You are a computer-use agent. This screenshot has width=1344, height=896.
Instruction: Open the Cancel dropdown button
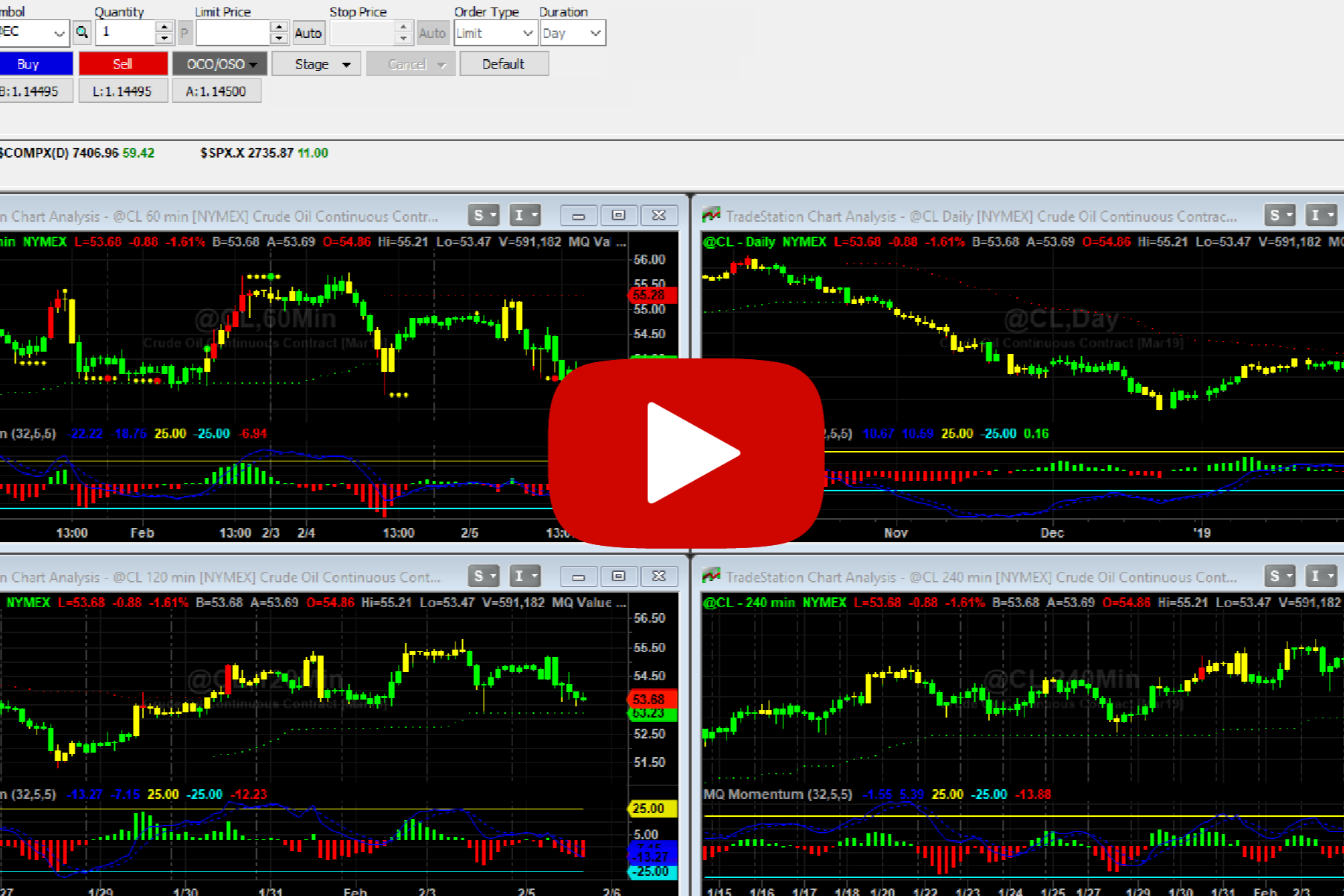pos(411,64)
